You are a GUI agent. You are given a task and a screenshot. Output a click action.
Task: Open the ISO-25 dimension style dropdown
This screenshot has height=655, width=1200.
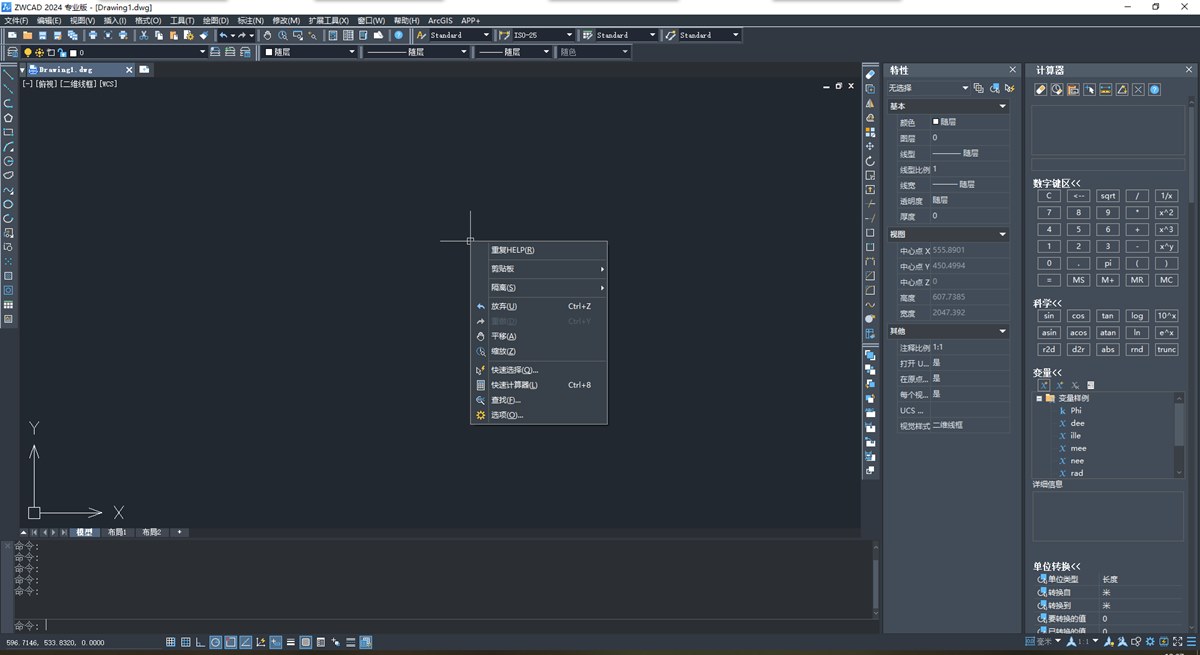[570, 35]
